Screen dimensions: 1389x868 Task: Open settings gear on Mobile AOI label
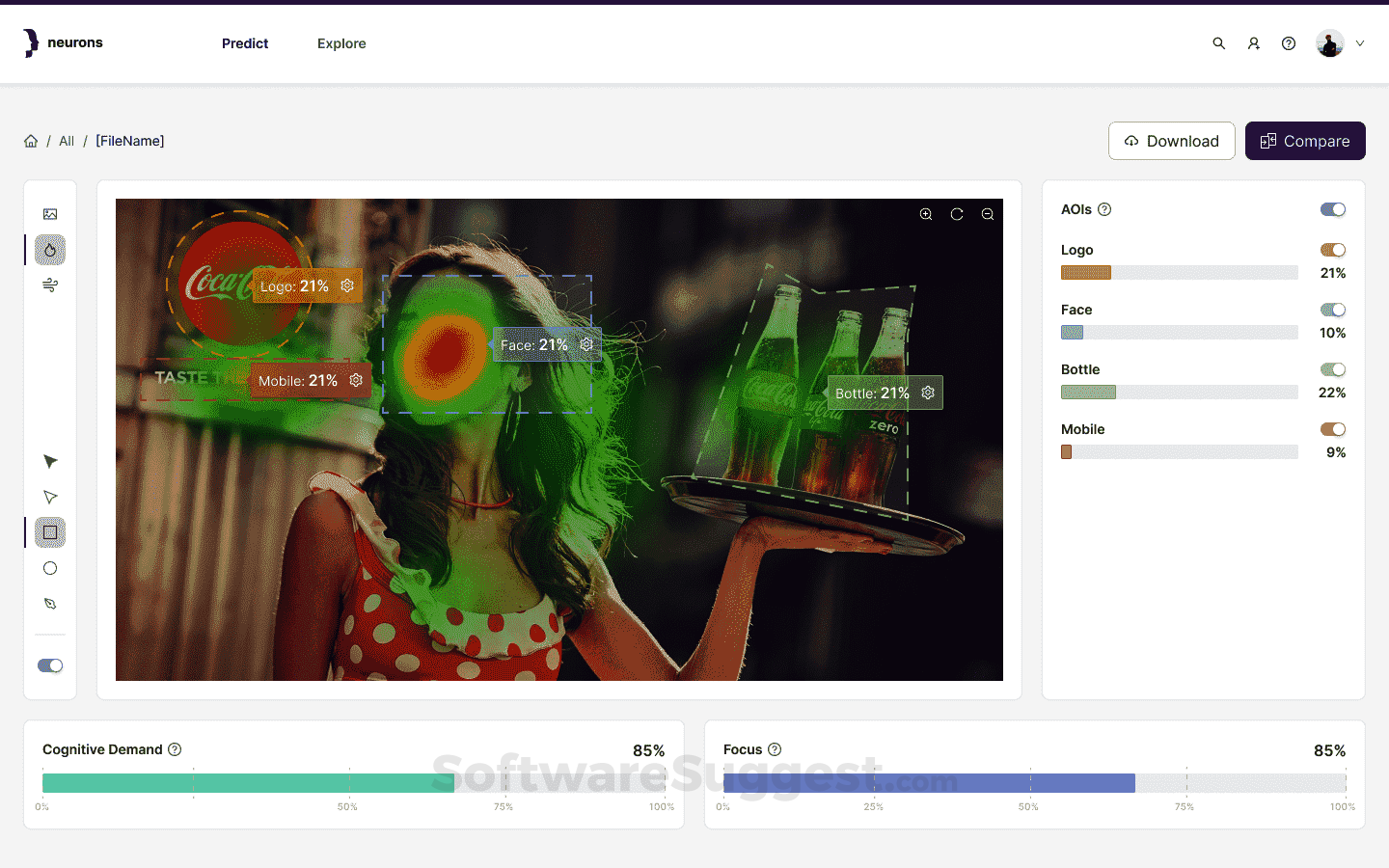click(x=356, y=380)
